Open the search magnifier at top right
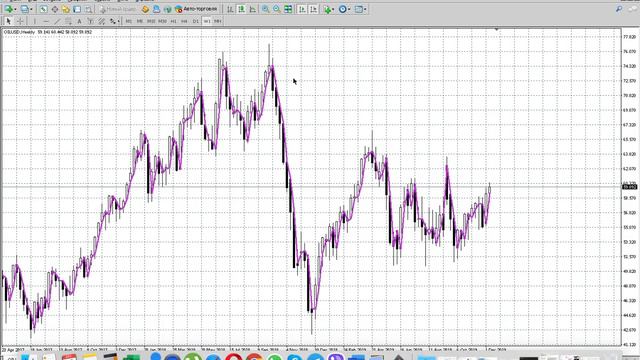 tap(619, 9)
